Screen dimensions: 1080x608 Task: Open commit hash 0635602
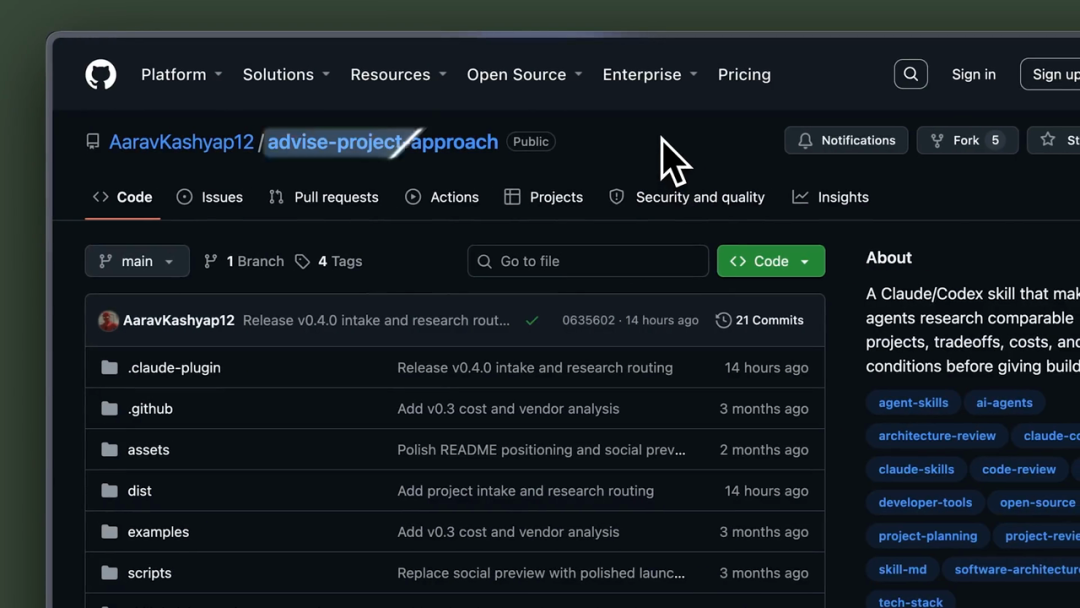(588, 320)
